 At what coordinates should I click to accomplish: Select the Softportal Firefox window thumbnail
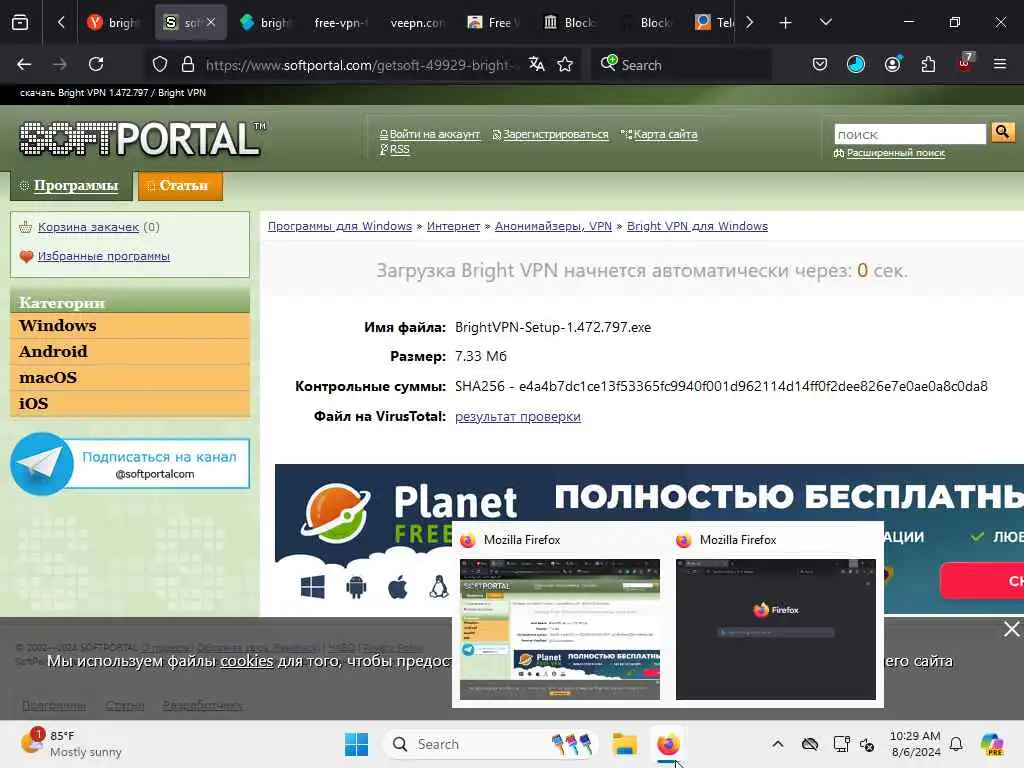point(560,629)
